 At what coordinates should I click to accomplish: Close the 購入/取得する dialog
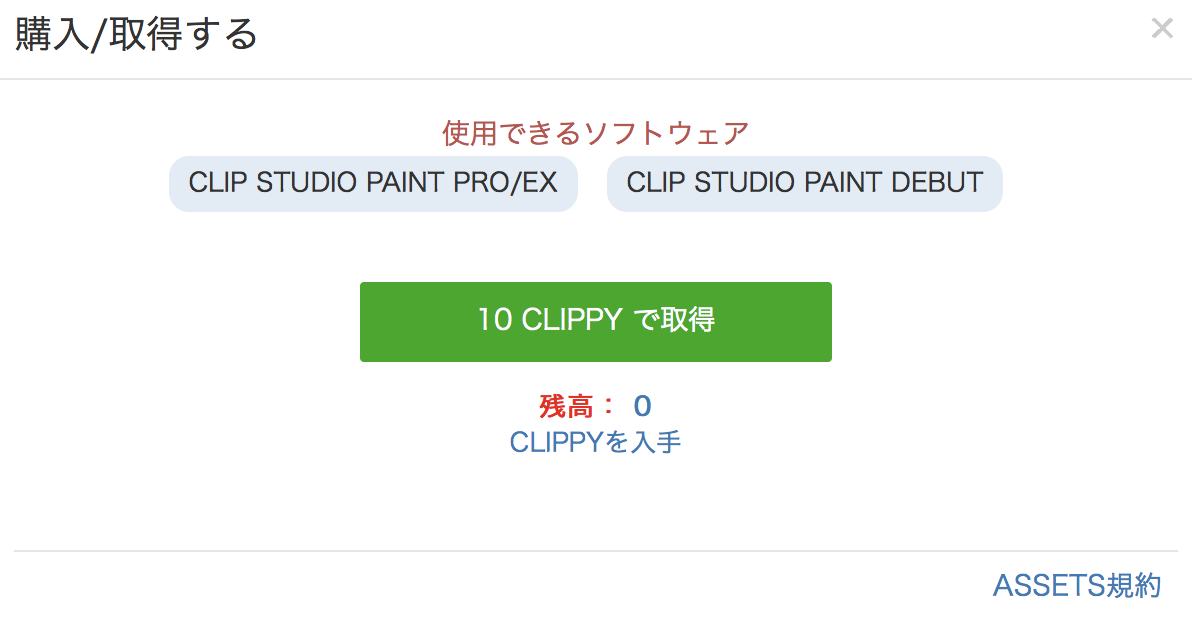(1161, 29)
